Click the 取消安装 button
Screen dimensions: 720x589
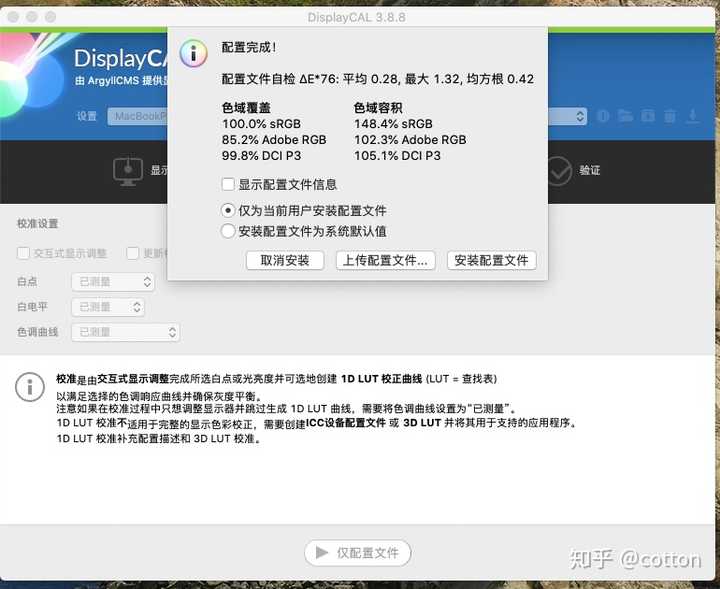[x=285, y=260]
